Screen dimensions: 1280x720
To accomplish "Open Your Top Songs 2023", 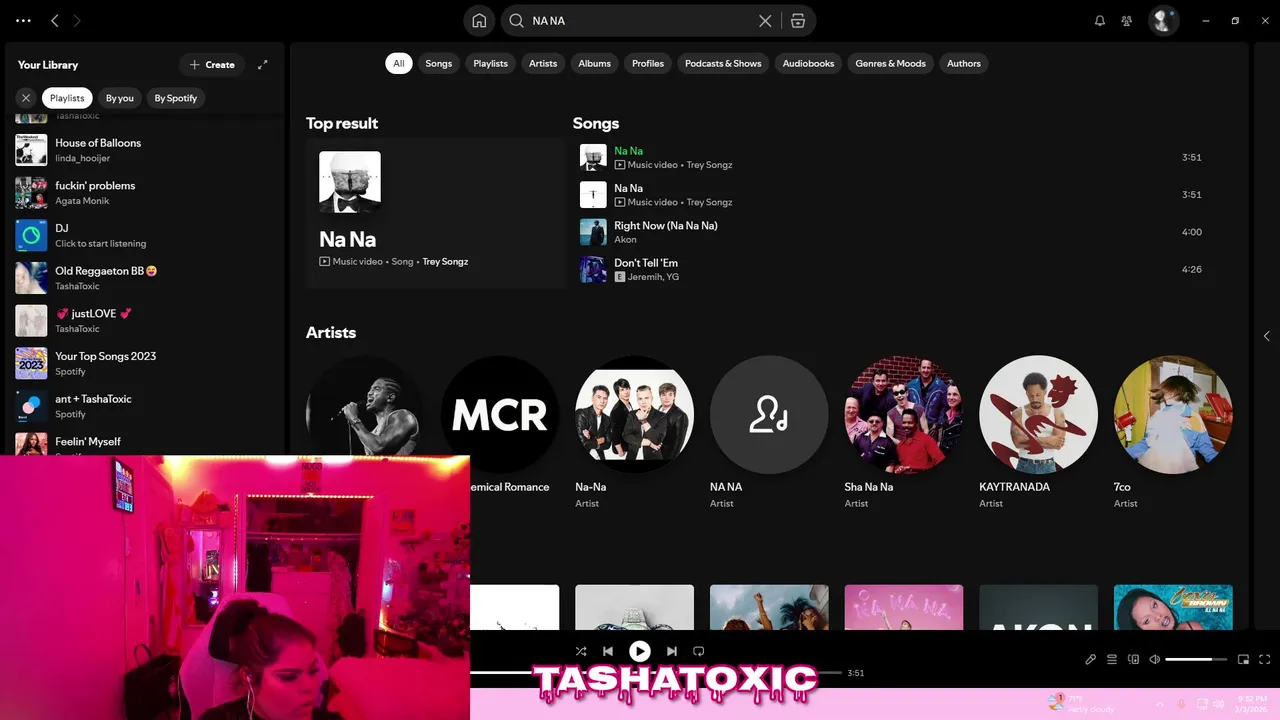I will [145, 363].
